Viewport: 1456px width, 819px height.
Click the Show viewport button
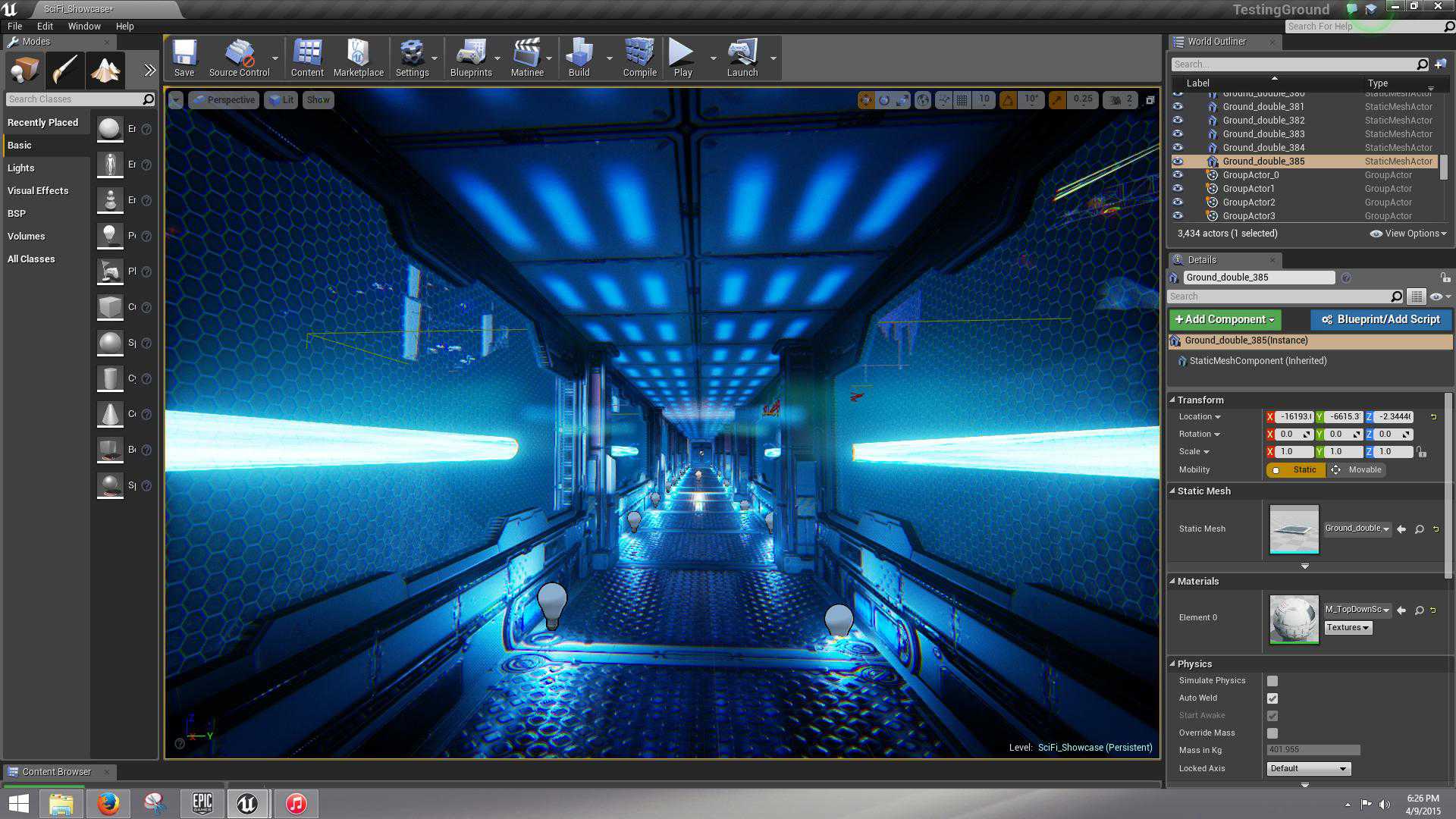click(318, 100)
